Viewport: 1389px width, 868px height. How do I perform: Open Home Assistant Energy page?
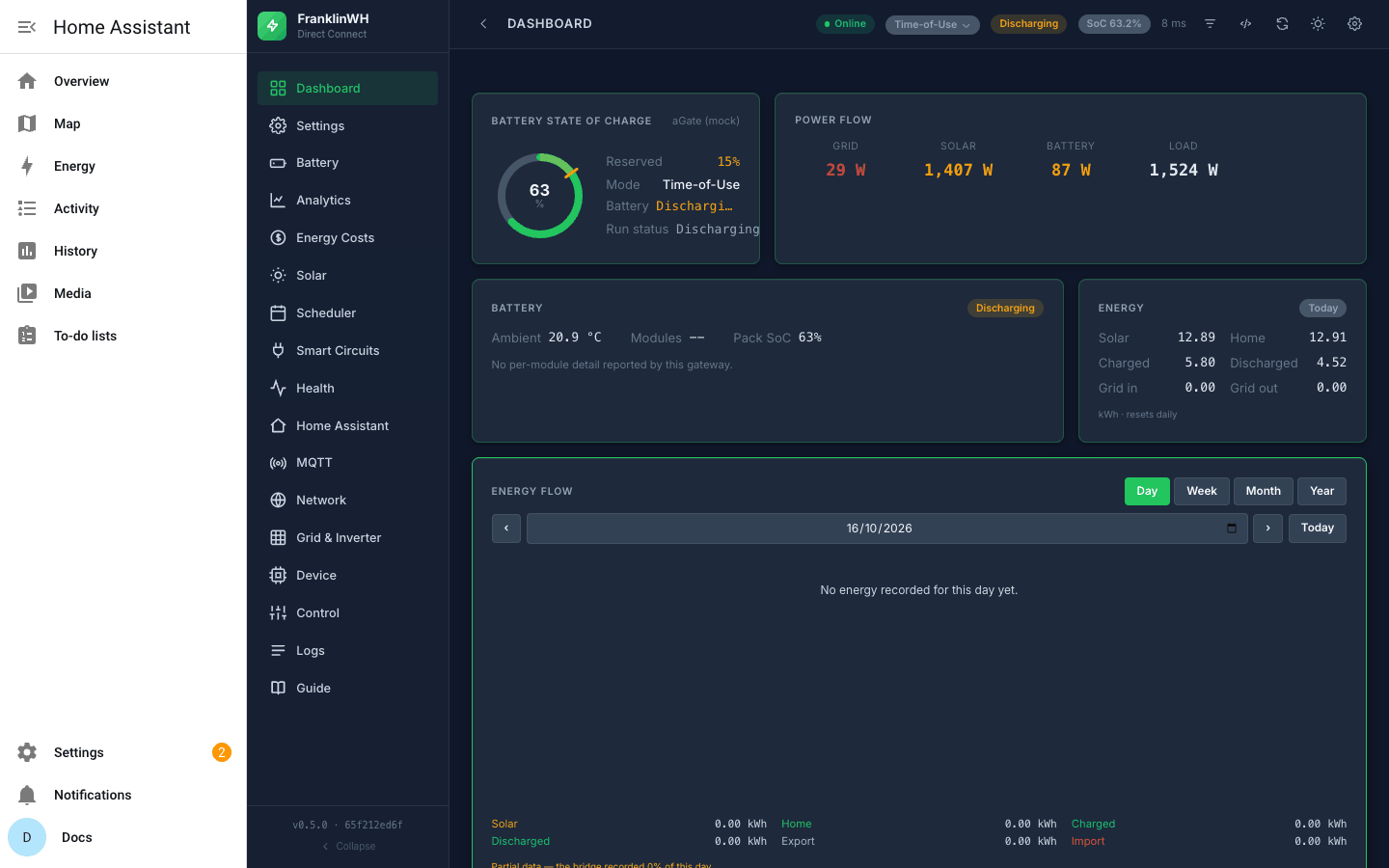point(123,166)
